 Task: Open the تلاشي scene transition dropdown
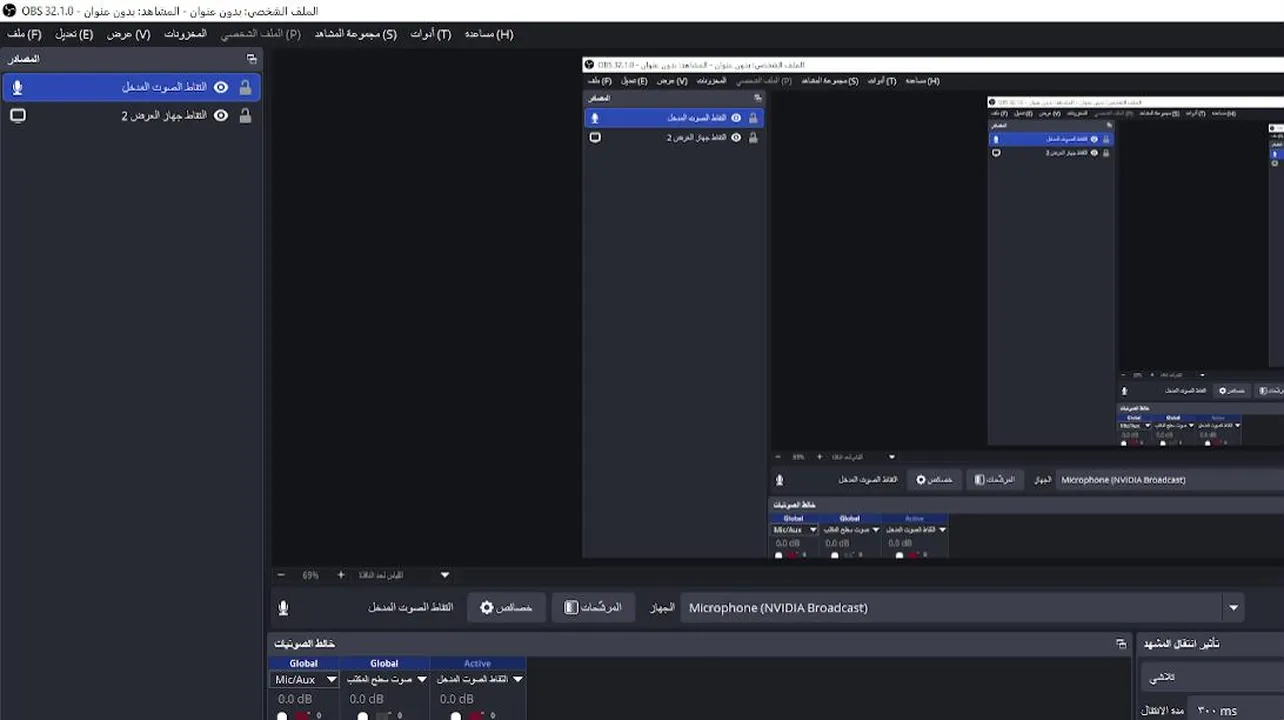[1212, 678]
